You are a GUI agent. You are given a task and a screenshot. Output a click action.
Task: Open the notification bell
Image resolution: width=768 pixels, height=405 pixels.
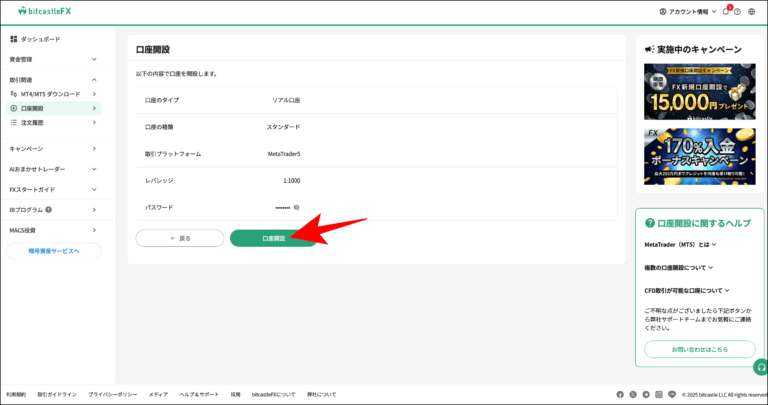725,11
